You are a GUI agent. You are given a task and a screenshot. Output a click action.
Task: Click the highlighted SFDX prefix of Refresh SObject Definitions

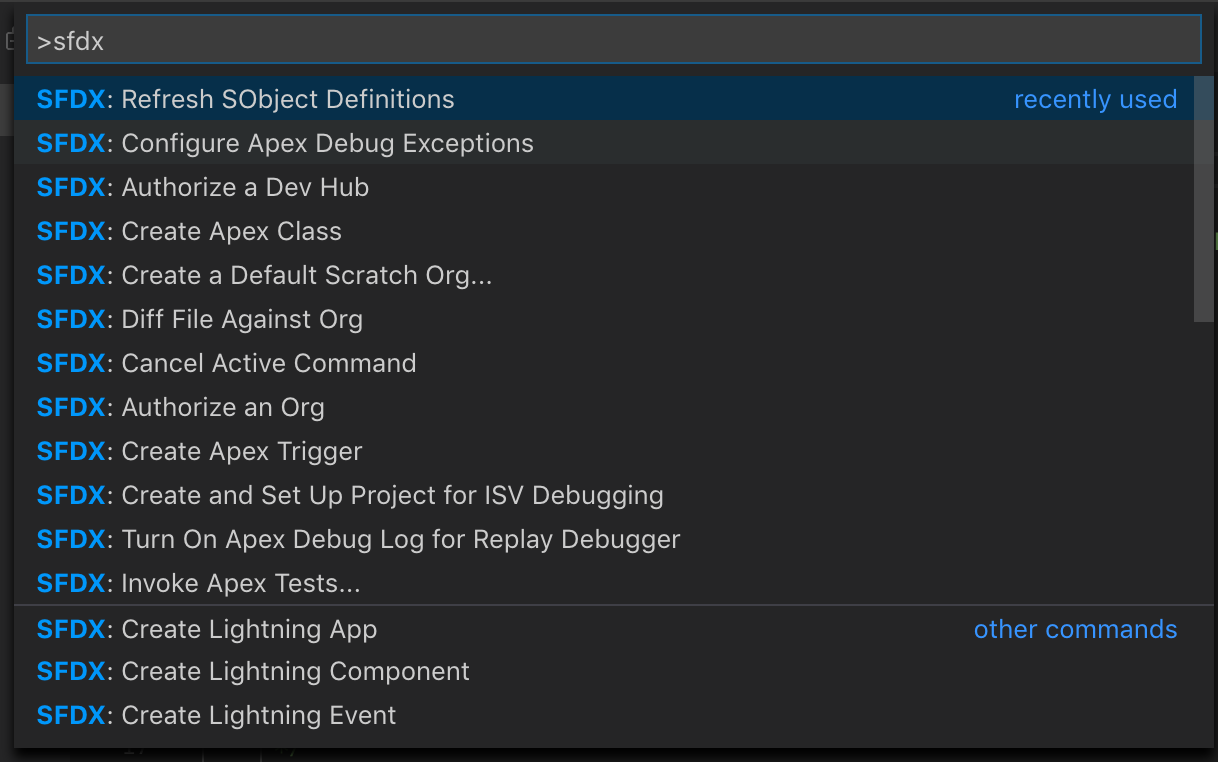(x=72, y=99)
